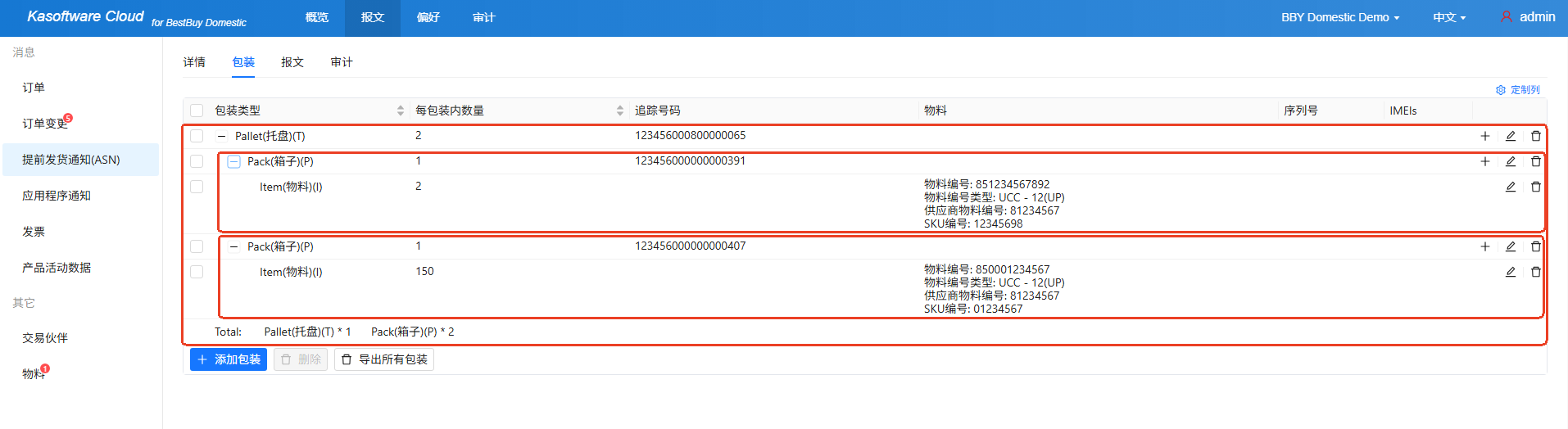The image size is (1568, 429).
Task: Sort by 包装类型 column arrows
Action: pyautogui.click(x=401, y=111)
